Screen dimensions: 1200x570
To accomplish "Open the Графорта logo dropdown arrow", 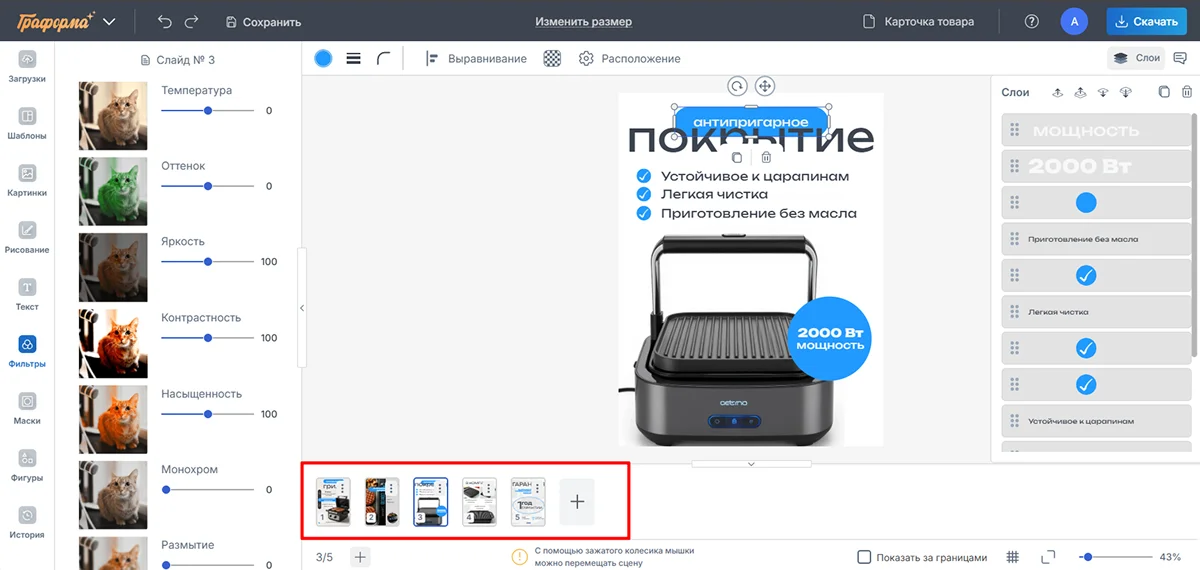I will [x=109, y=21].
